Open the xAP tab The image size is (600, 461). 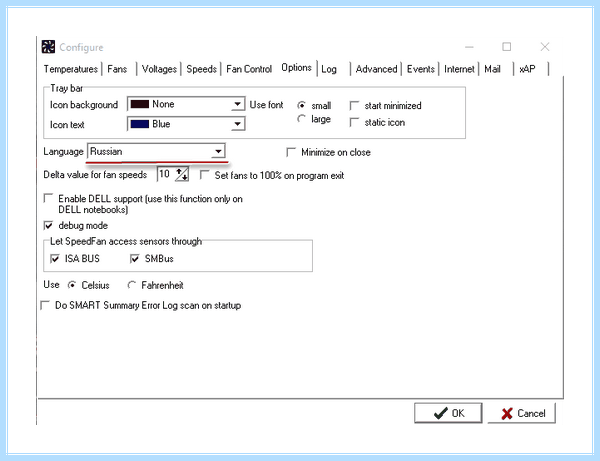pos(527,69)
